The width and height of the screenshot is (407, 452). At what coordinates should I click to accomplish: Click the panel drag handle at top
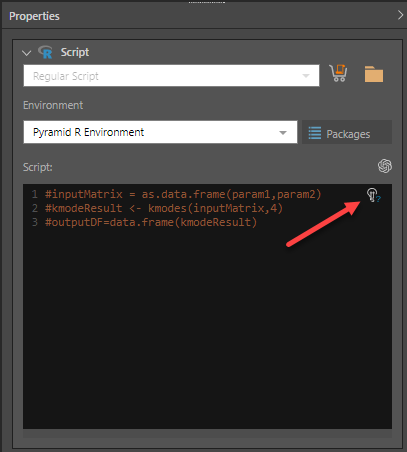[207, 2]
